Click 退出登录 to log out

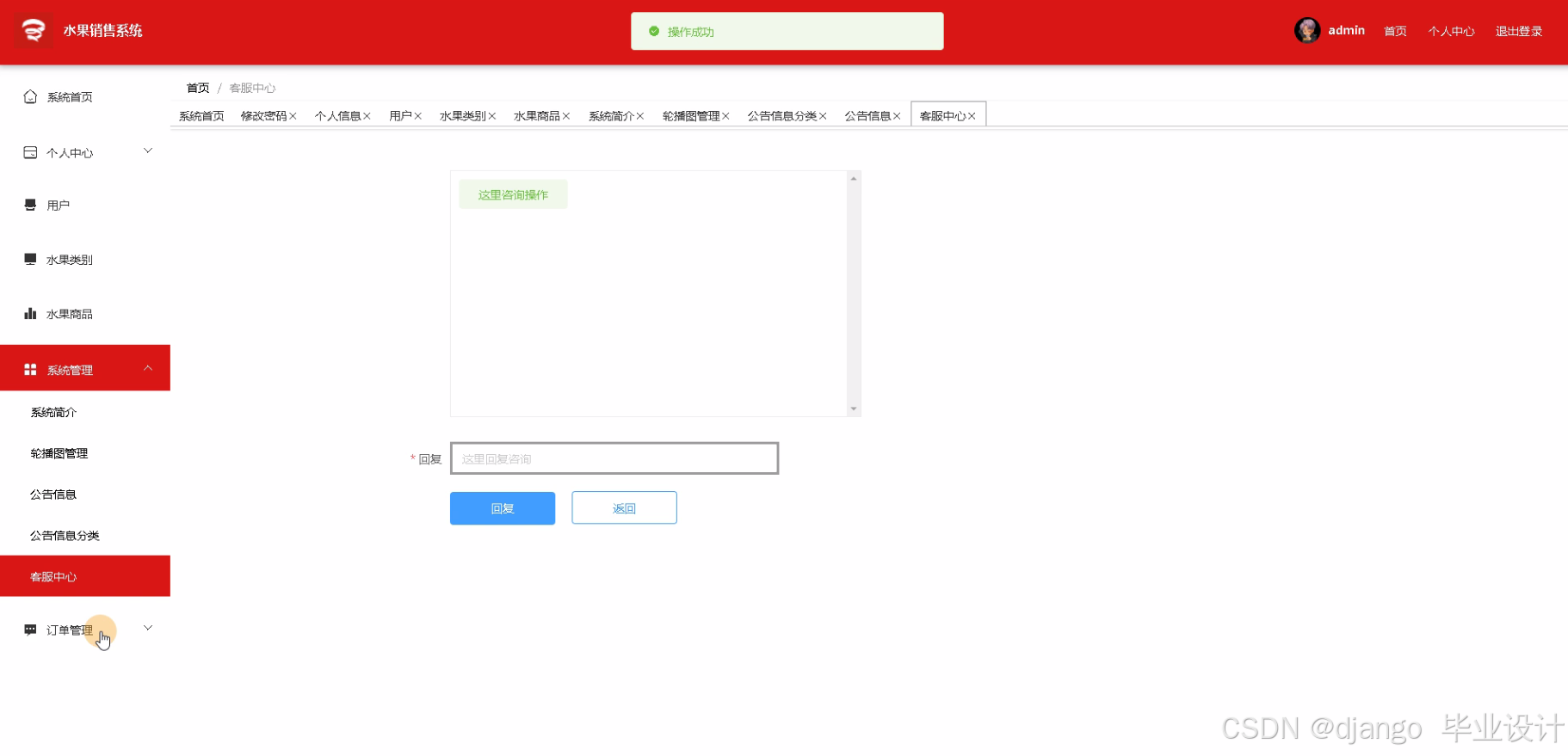1519,31
